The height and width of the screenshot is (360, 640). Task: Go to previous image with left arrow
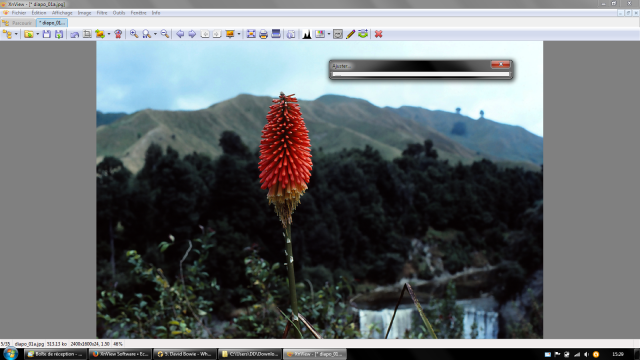pyautogui.click(x=180, y=34)
